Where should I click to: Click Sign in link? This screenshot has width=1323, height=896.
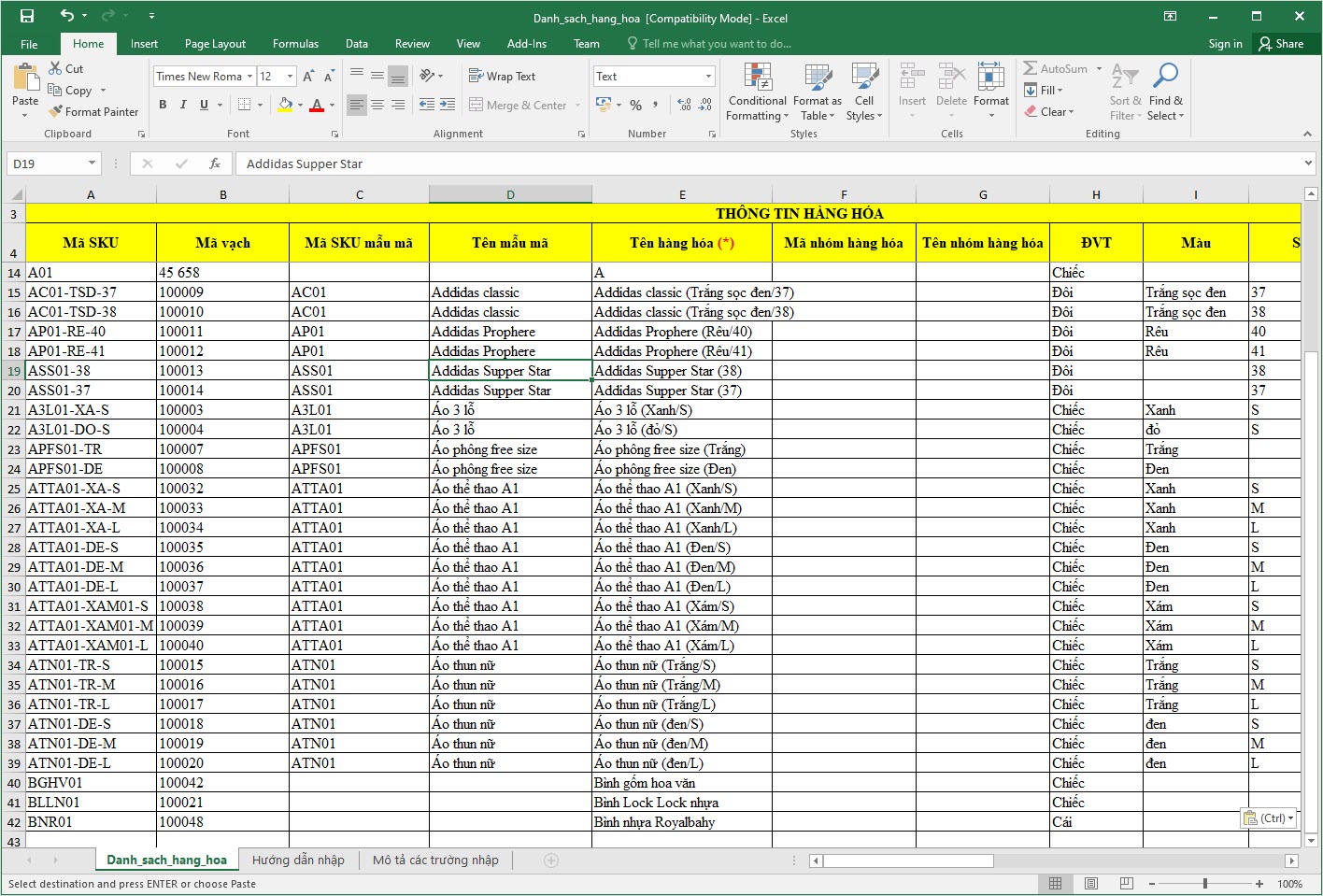coord(1225,44)
